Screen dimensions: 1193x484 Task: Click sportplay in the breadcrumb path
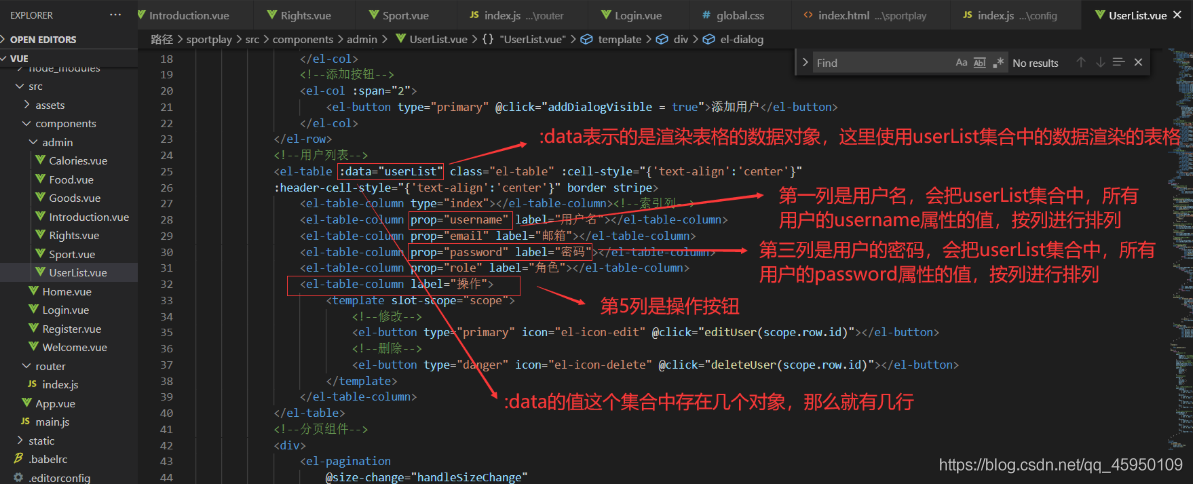tap(209, 40)
